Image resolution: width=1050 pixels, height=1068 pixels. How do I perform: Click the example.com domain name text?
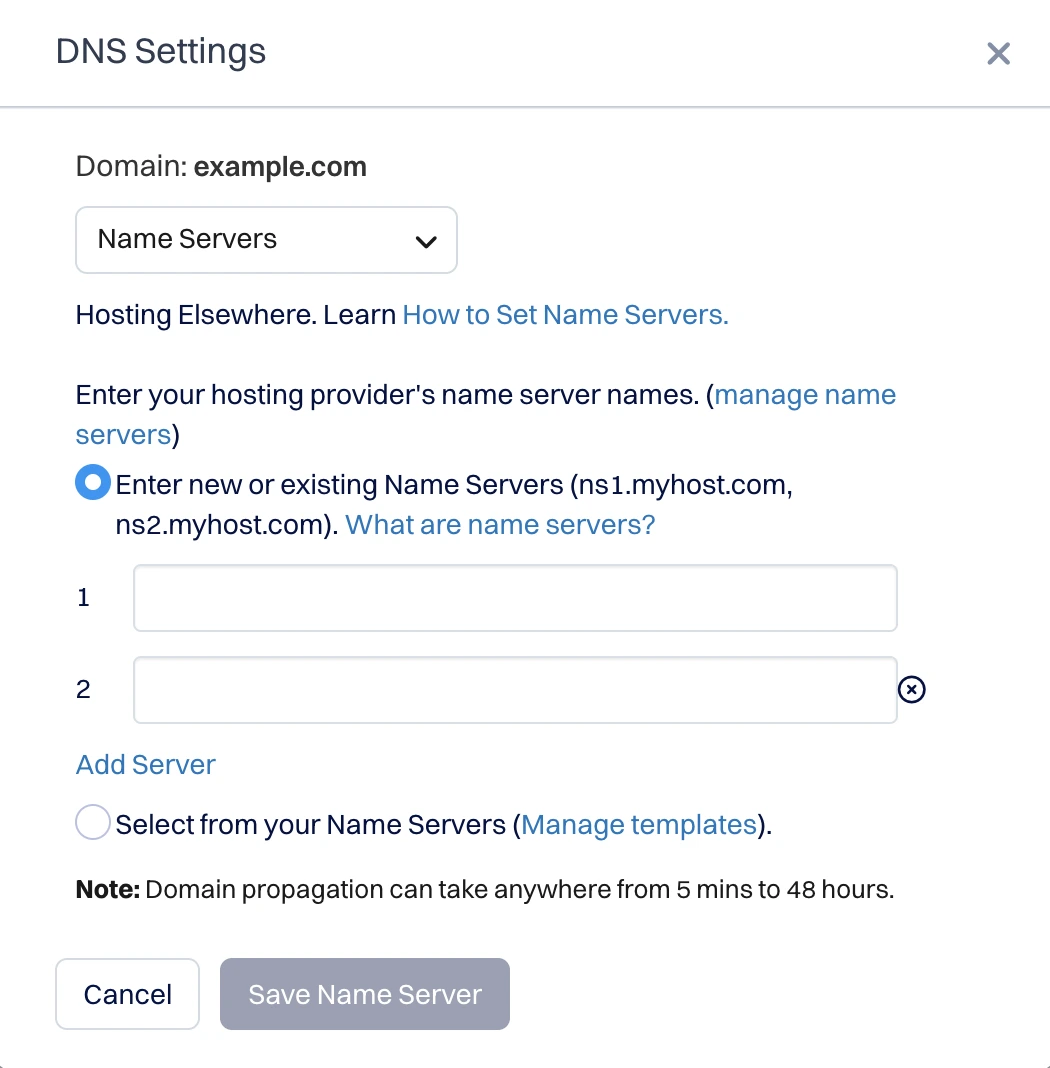point(280,167)
